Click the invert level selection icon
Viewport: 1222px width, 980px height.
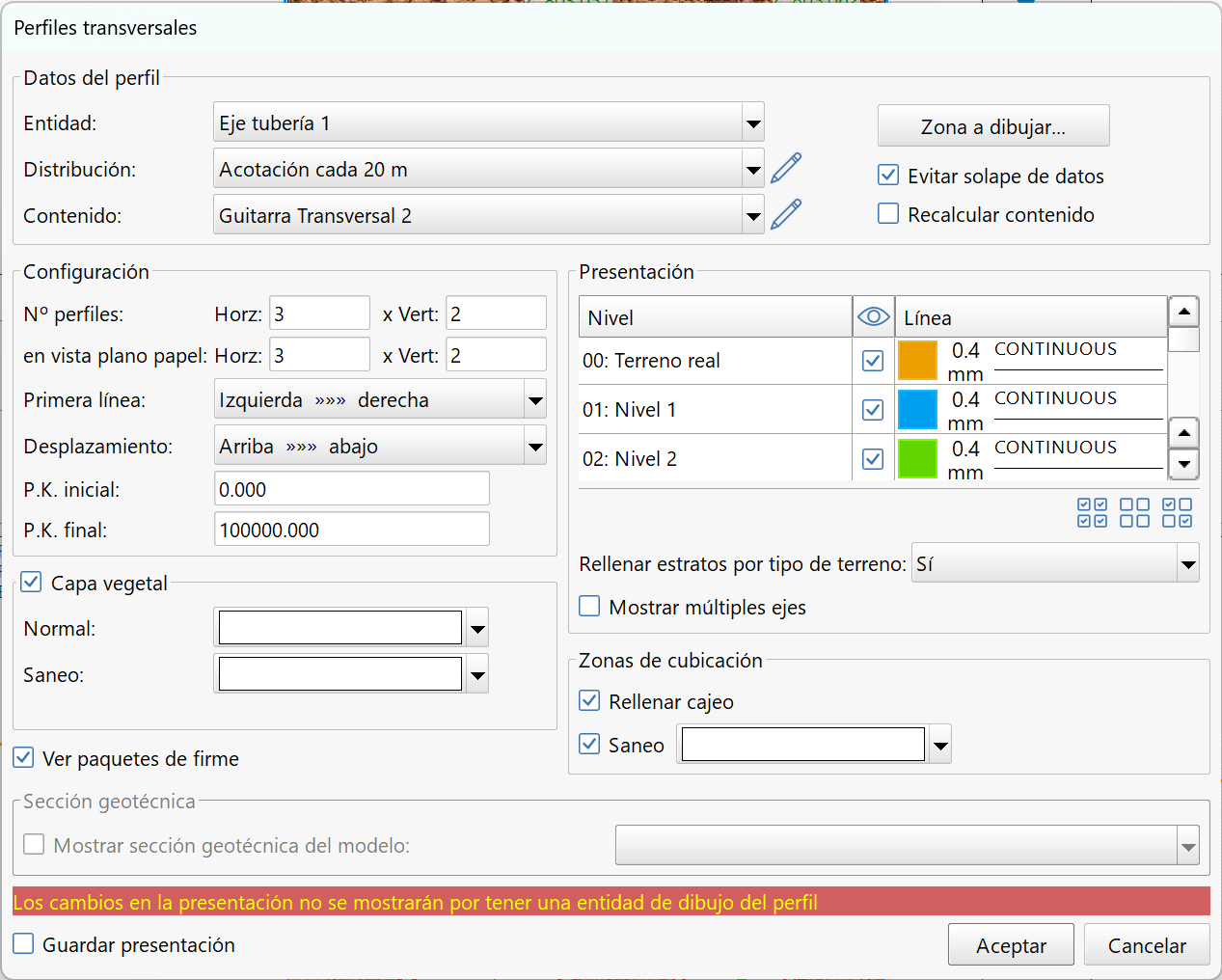tap(1177, 512)
